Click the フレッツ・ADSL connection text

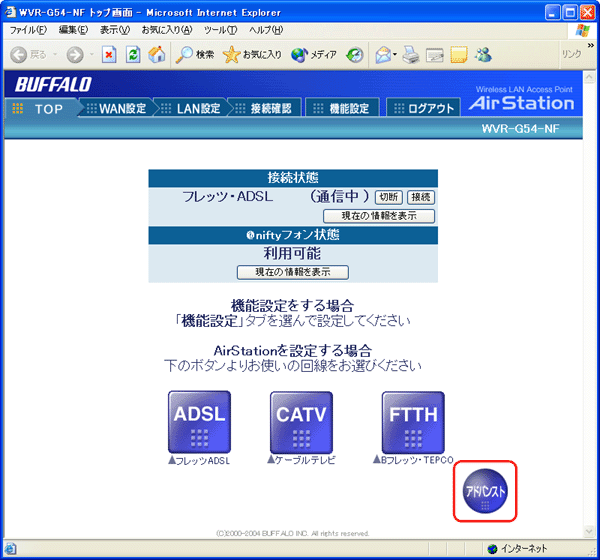click(x=228, y=197)
